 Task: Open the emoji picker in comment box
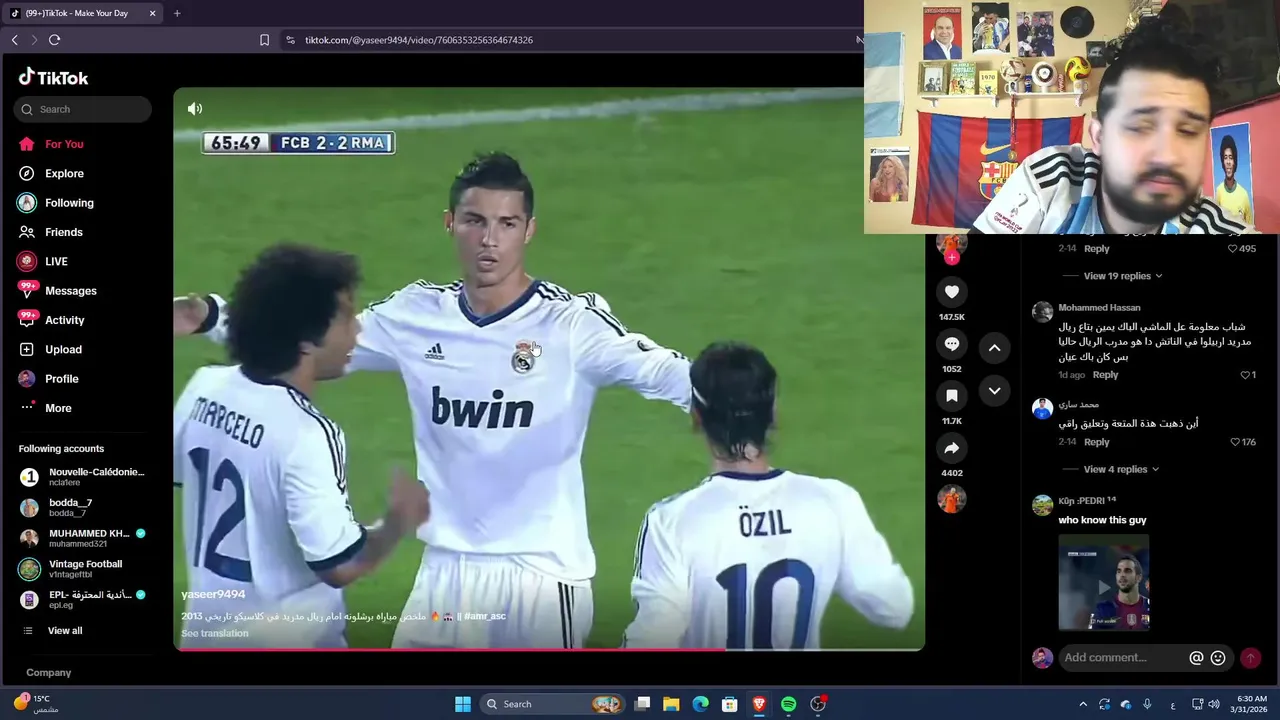click(x=1218, y=658)
